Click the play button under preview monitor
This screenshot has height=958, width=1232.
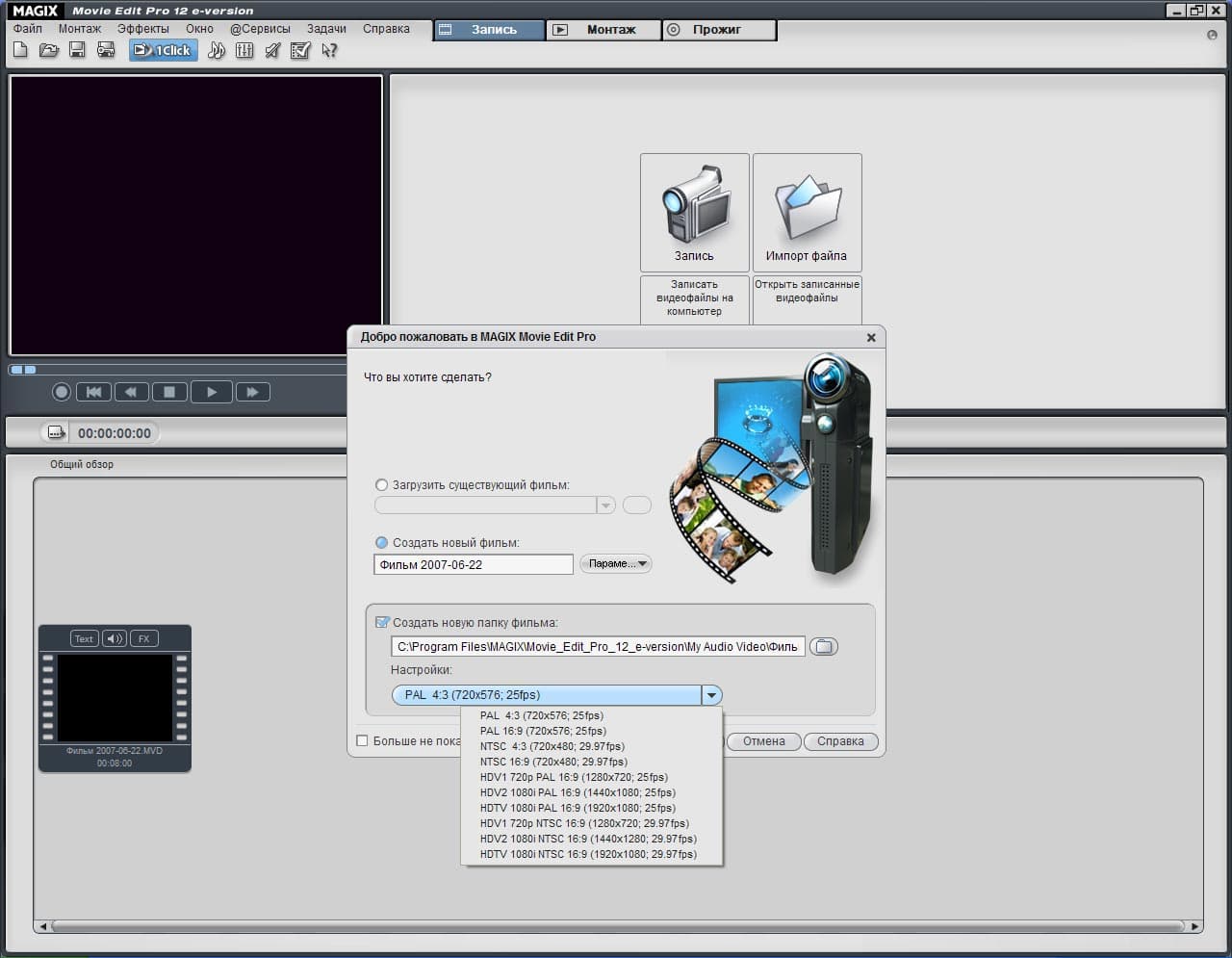coord(212,392)
